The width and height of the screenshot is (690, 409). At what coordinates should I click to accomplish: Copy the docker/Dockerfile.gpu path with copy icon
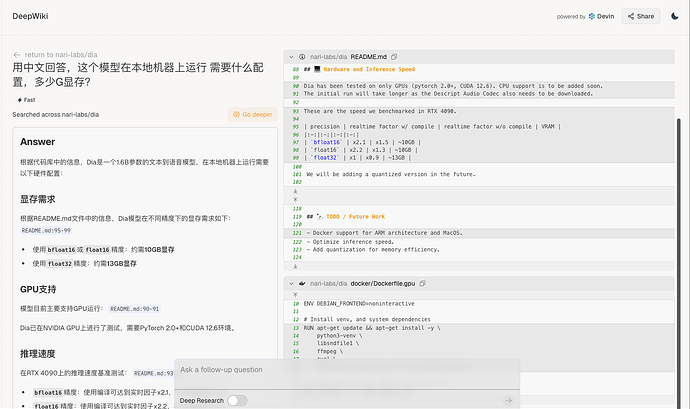(x=422, y=284)
